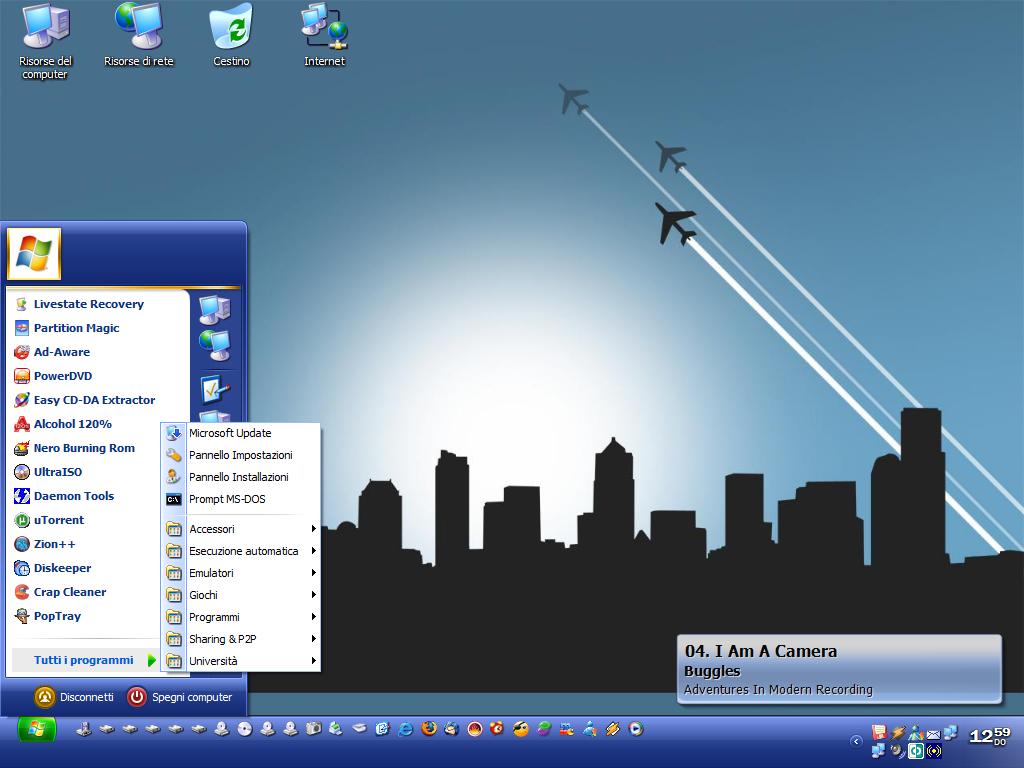Open Livestate Recovery from the Start menu
Image resolution: width=1024 pixels, height=768 pixels.
(x=98, y=304)
